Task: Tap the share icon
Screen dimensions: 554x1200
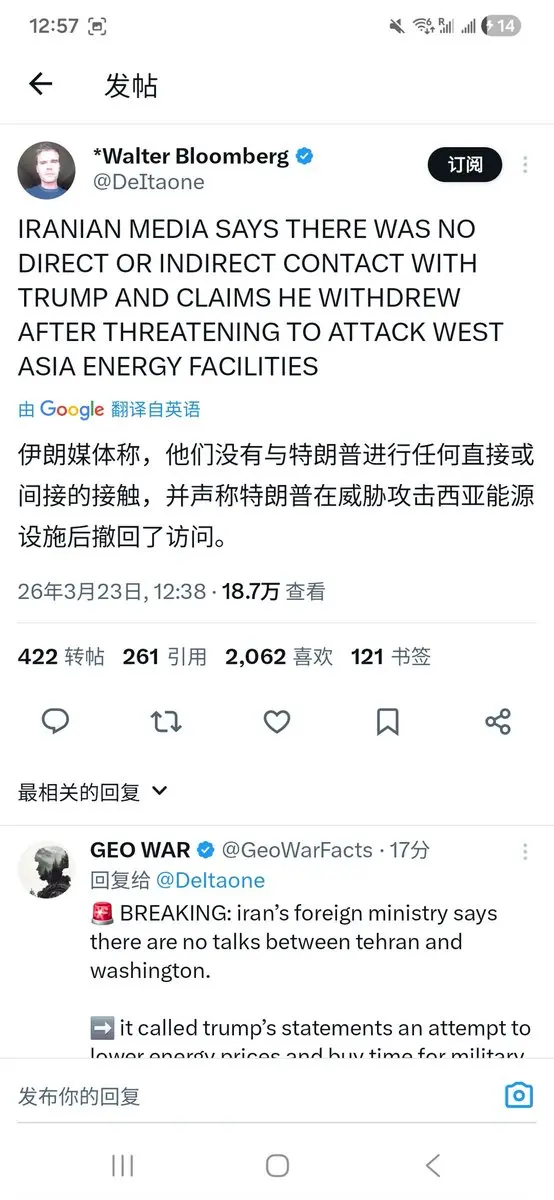Action: (x=498, y=721)
